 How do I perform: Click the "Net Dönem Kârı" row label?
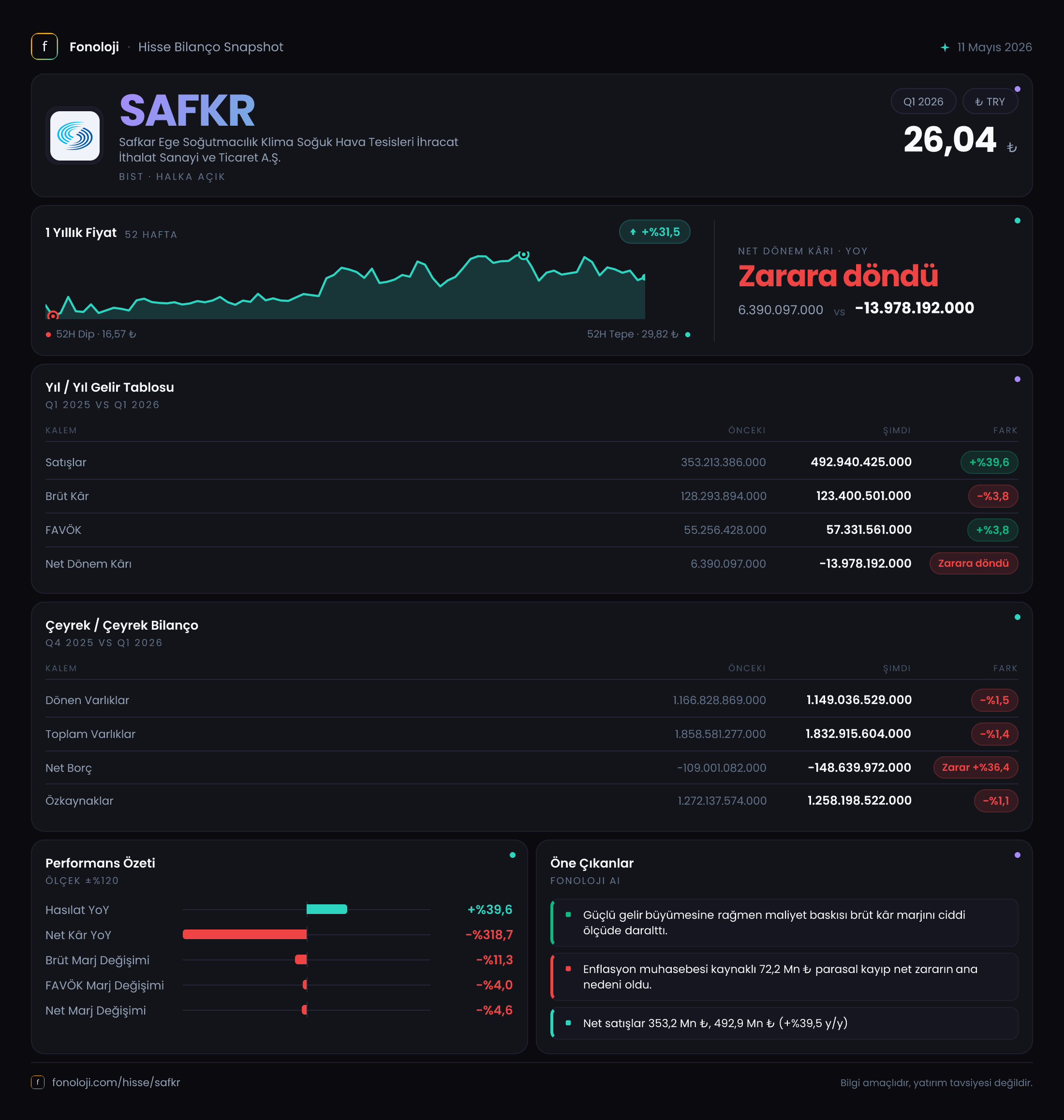click(x=89, y=564)
